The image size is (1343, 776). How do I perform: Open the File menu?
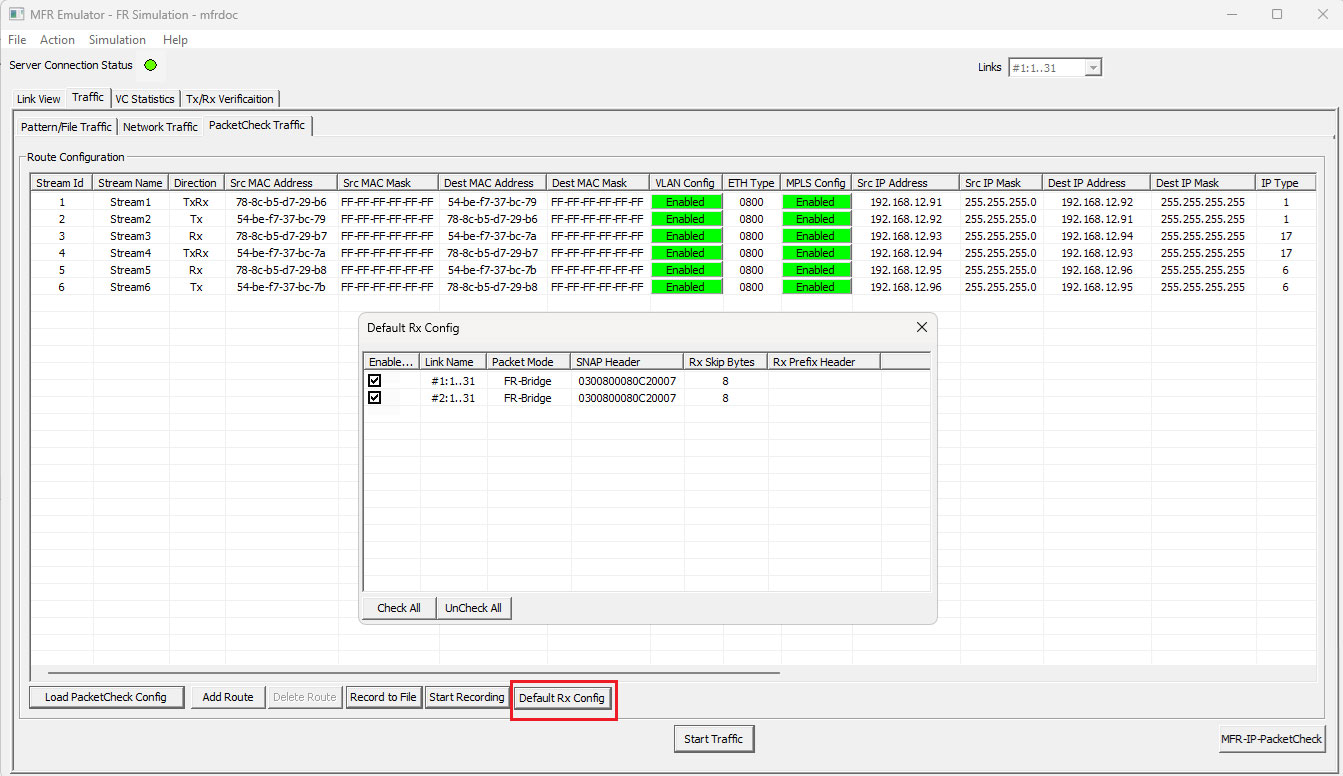point(16,40)
